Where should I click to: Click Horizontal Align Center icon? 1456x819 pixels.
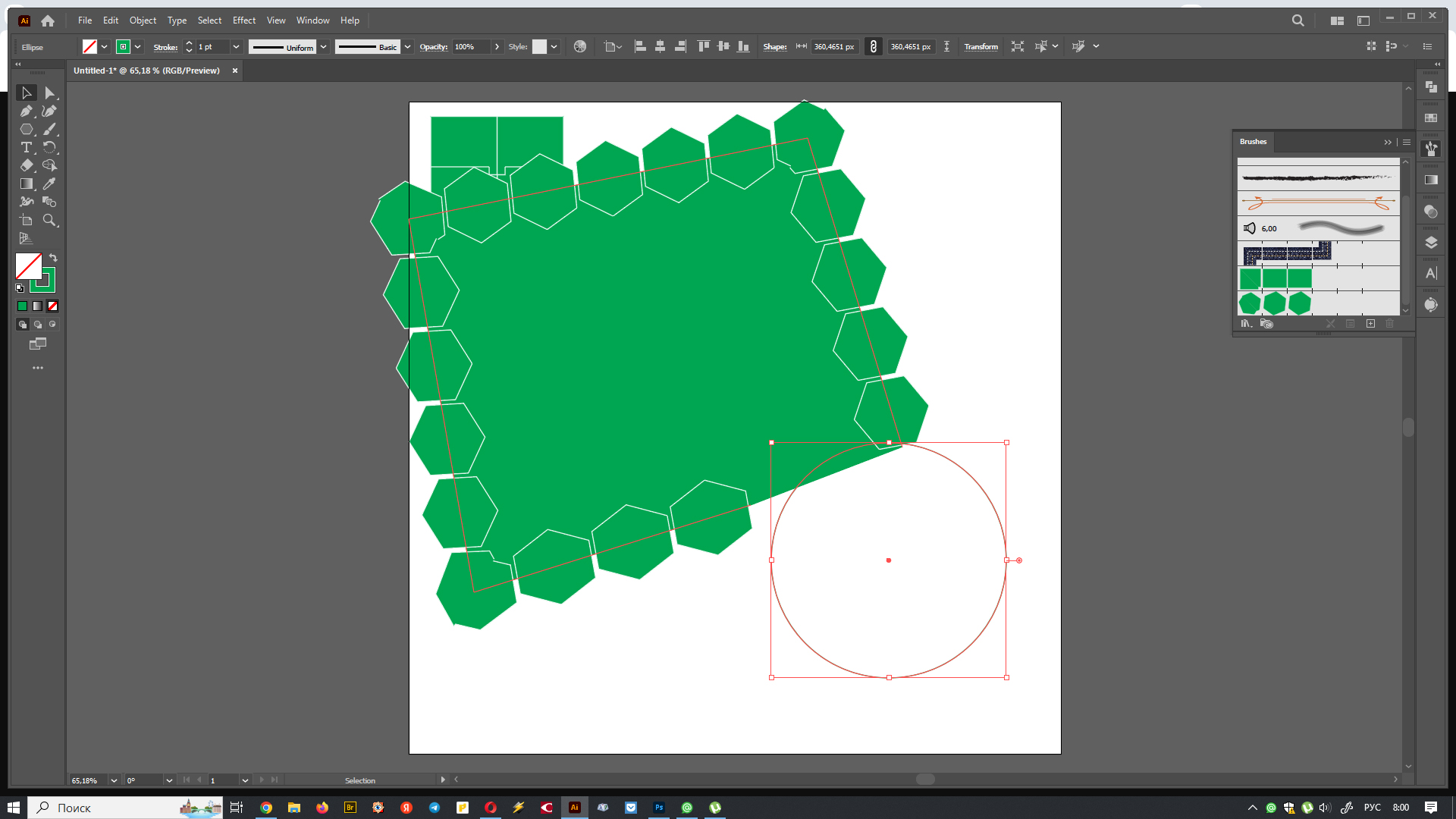660,46
